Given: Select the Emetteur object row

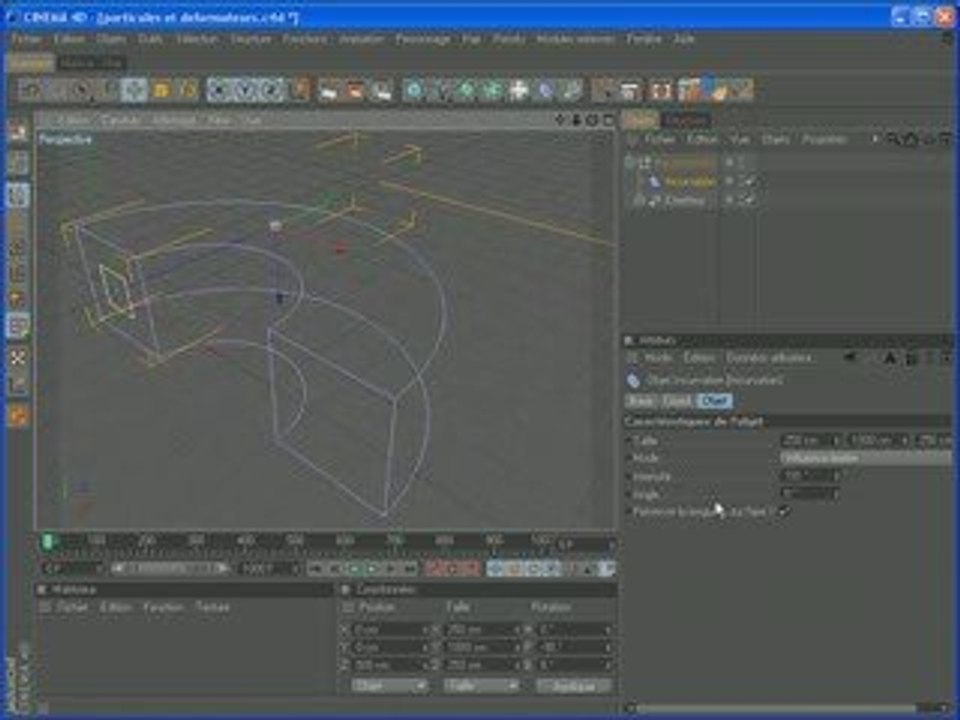Looking at the screenshot, I should pyautogui.click(x=684, y=200).
